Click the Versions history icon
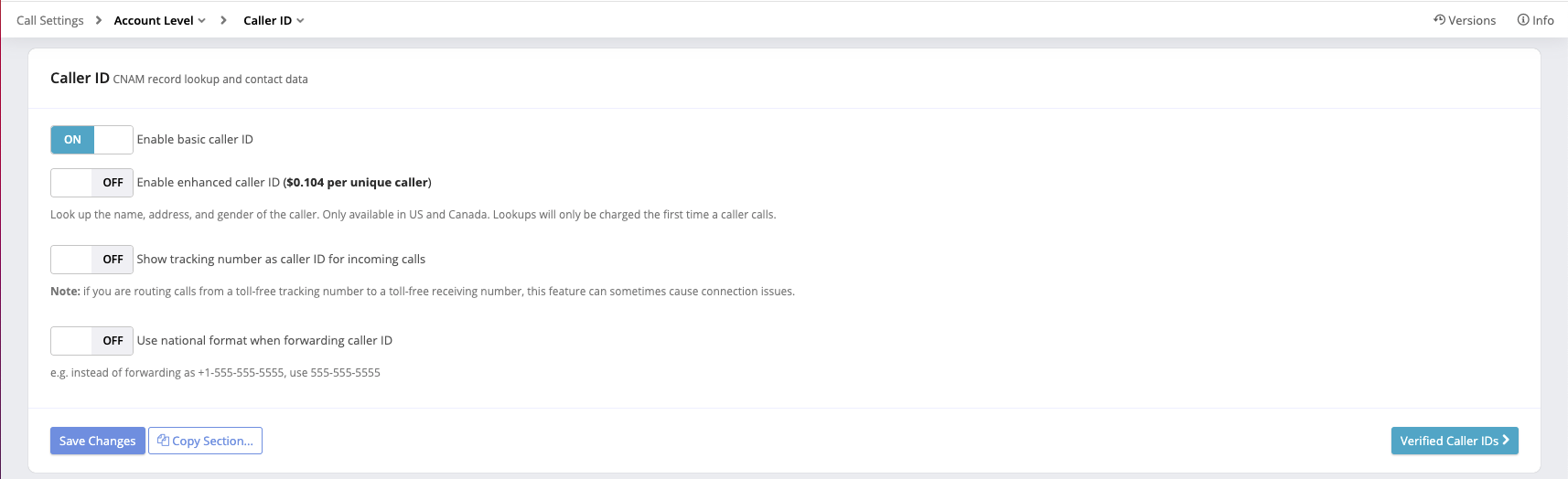 (x=1439, y=20)
